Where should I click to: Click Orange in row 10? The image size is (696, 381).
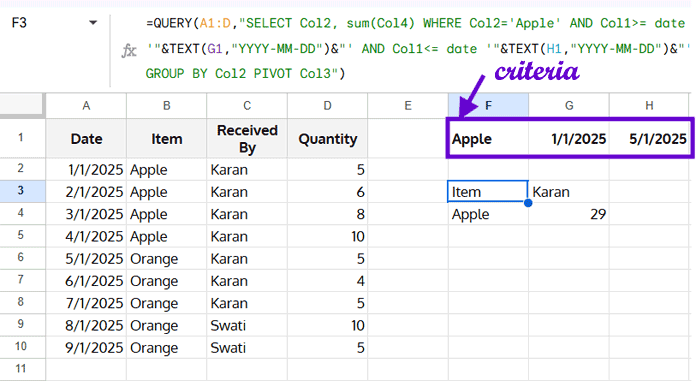(166, 347)
